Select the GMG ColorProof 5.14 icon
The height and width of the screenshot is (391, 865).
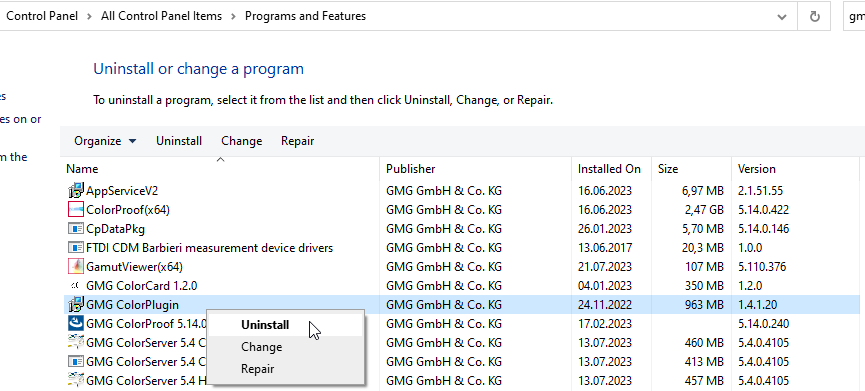click(x=75, y=323)
